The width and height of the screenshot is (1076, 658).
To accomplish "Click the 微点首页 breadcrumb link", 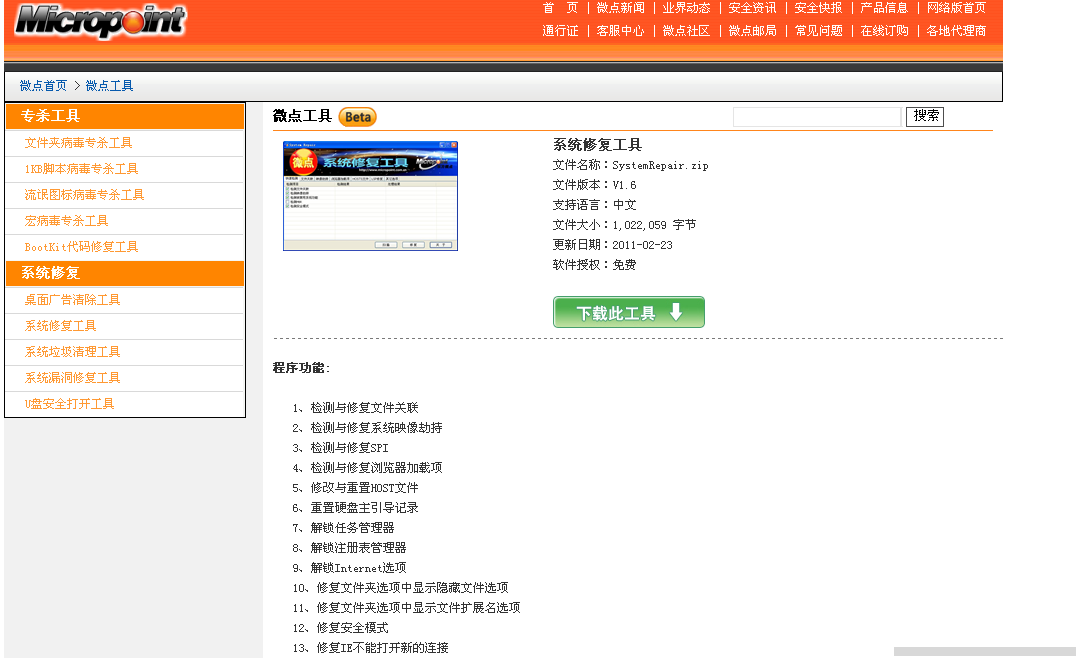I will pos(43,86).
